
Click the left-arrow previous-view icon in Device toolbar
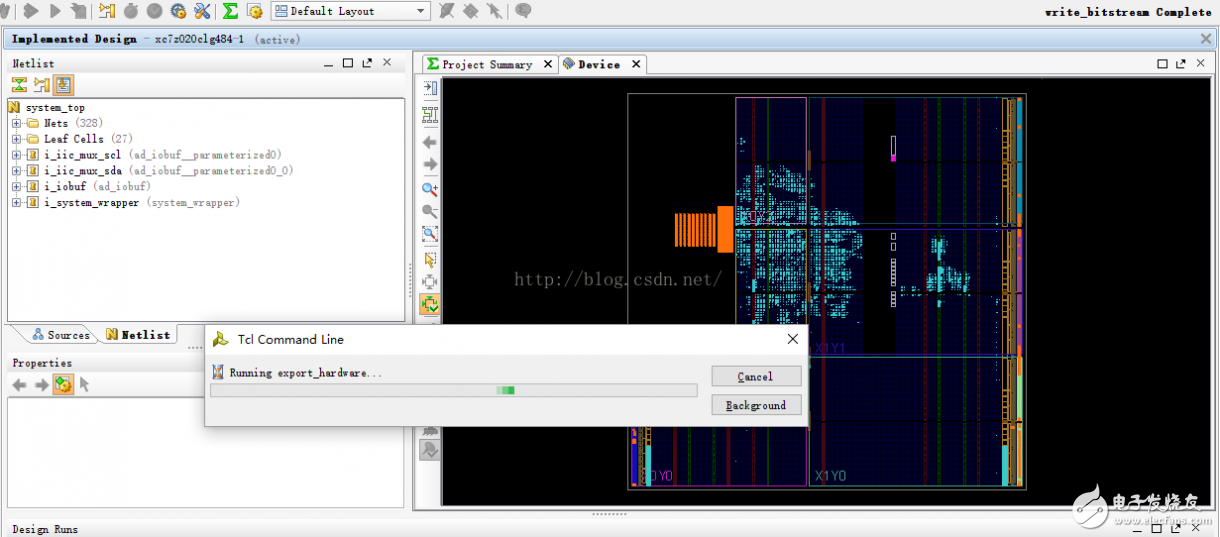click(x=430, y=142)
